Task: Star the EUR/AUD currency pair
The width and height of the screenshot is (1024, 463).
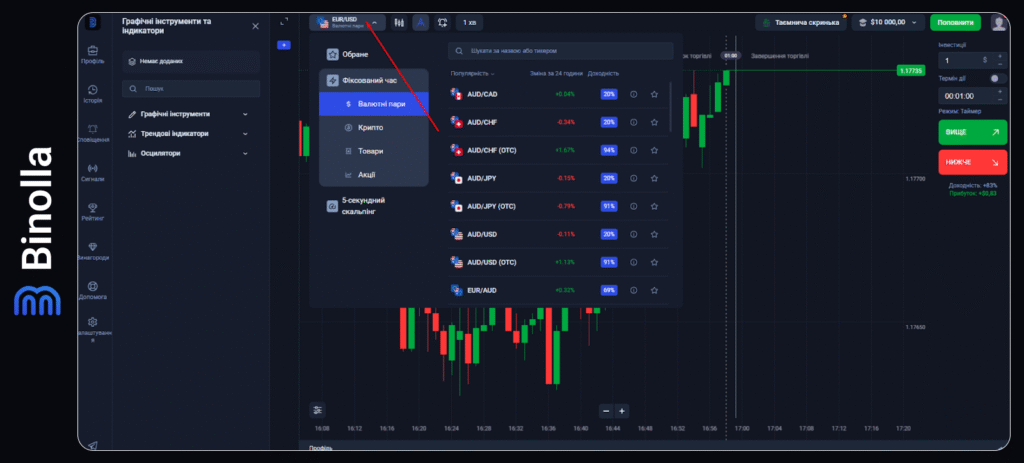Action: click(x=654, y=290)
